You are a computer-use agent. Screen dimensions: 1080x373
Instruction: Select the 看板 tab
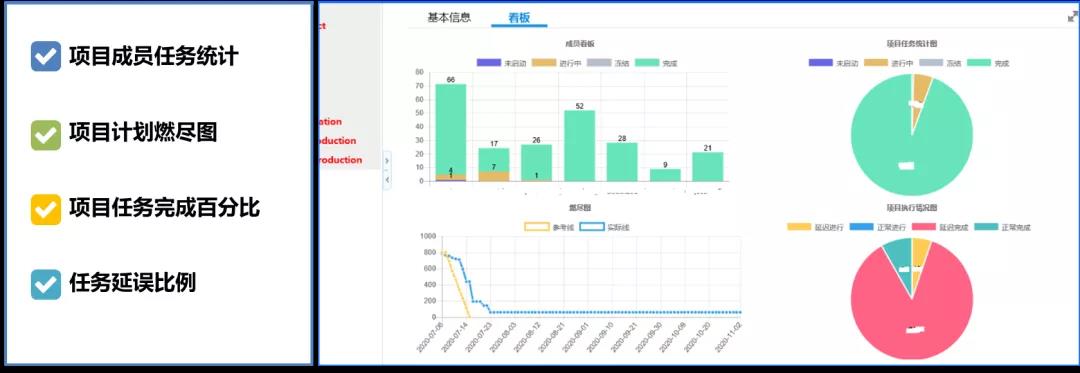(519, 18)
